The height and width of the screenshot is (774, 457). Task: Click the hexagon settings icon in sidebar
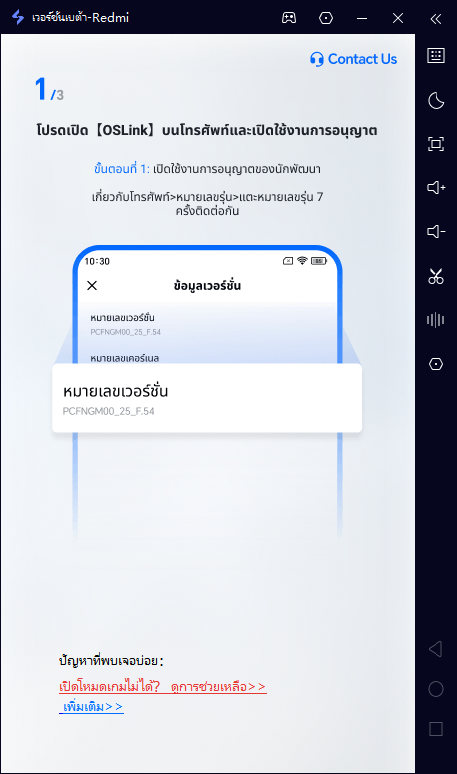click(436, 364)
